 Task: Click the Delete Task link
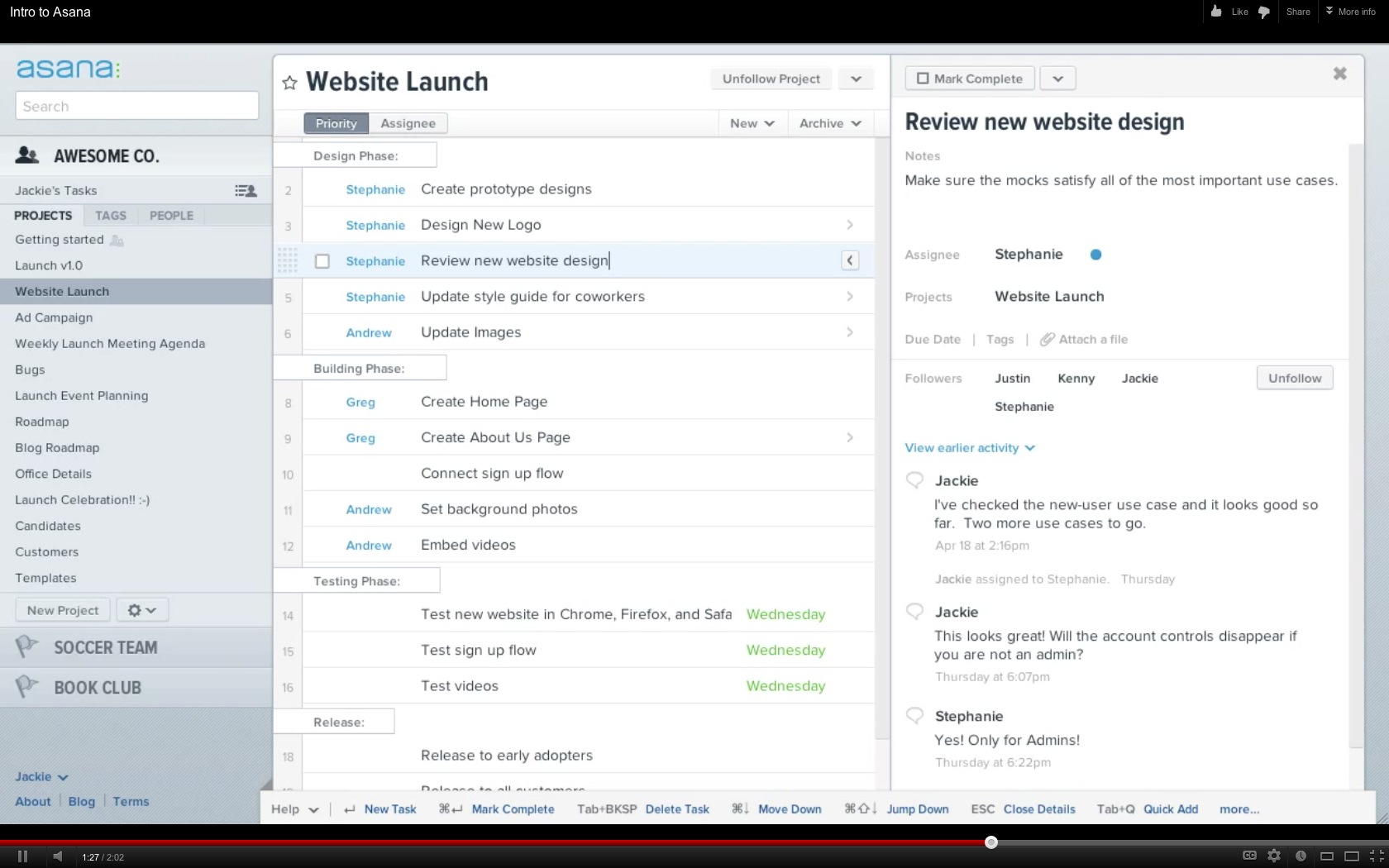[677, 809]
